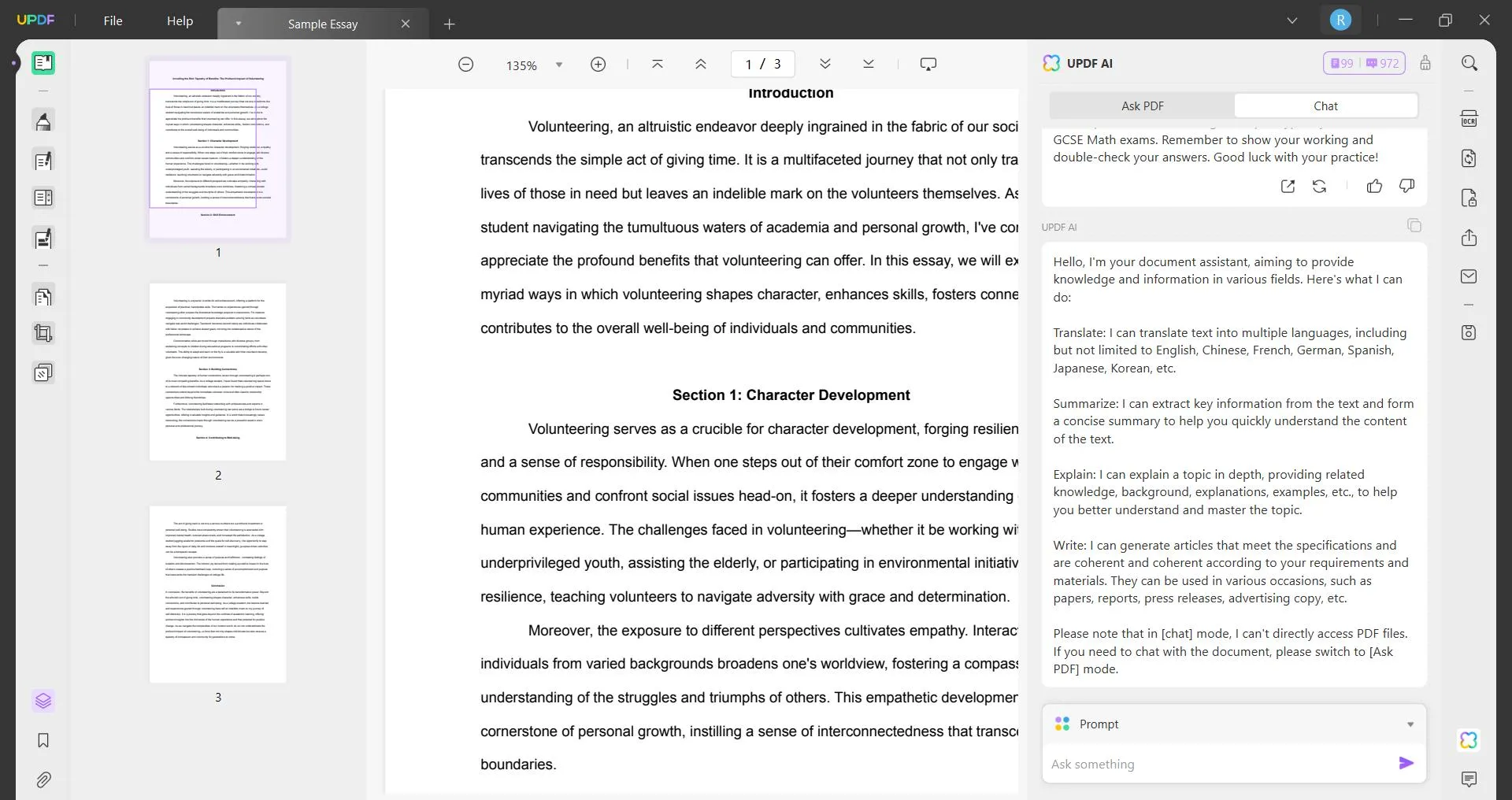Select page 2 thumbnail
Screen dimensions: 1512x800
(218, 372)
